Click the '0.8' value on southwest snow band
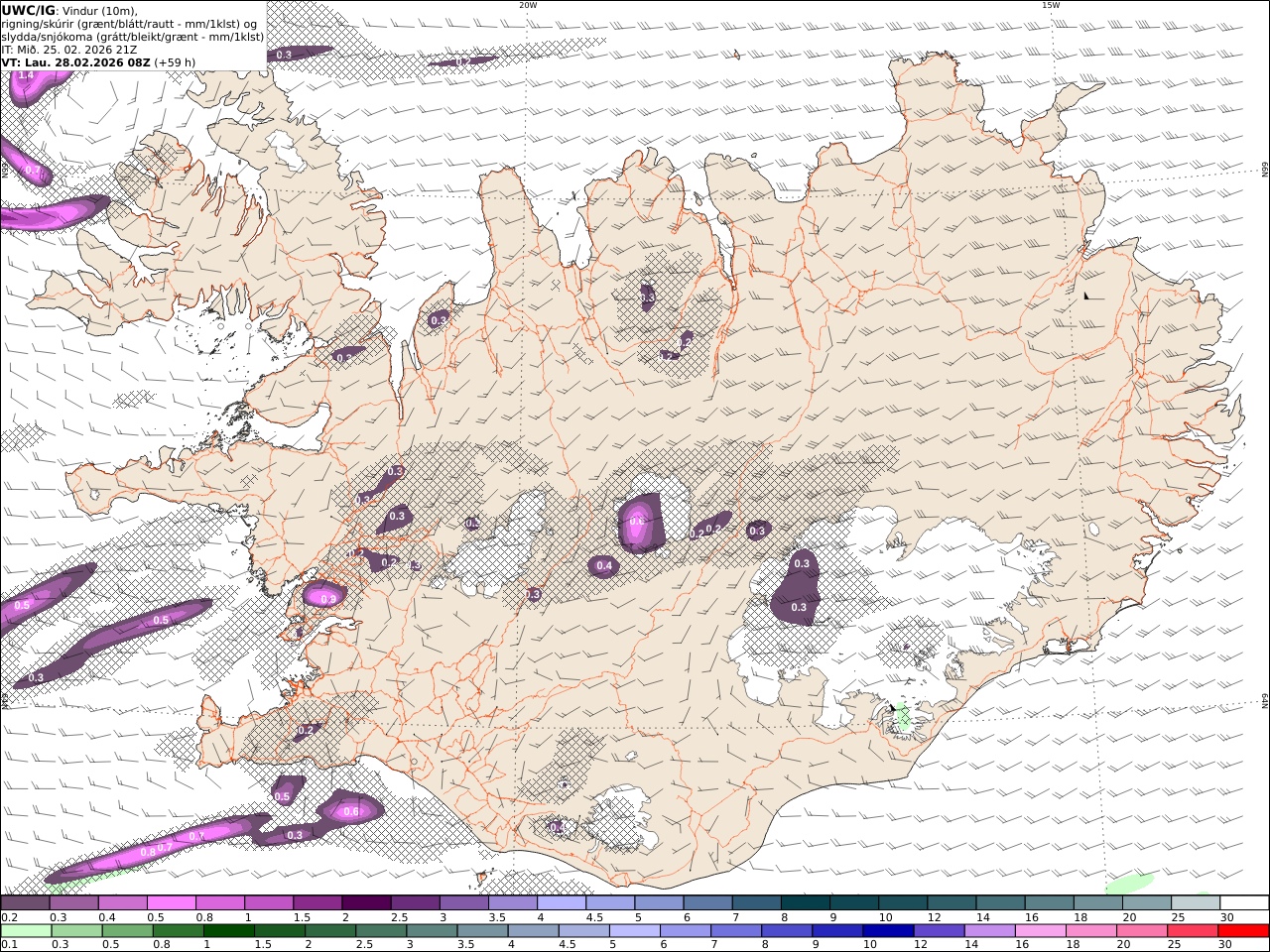The image size is (1270, 952). [x=148, y=852]
